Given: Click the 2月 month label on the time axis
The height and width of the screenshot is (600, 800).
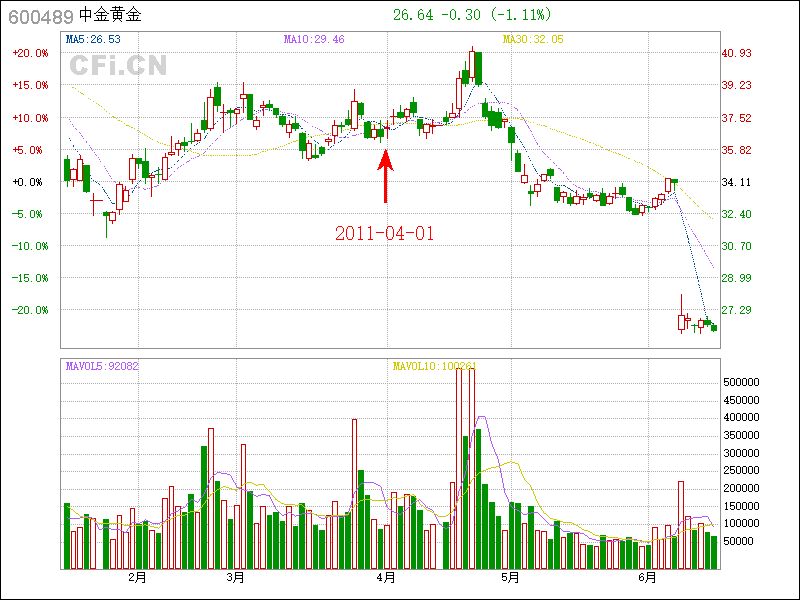Looking at the screenshot, I should pyautogui.click(x=137, y=577).
